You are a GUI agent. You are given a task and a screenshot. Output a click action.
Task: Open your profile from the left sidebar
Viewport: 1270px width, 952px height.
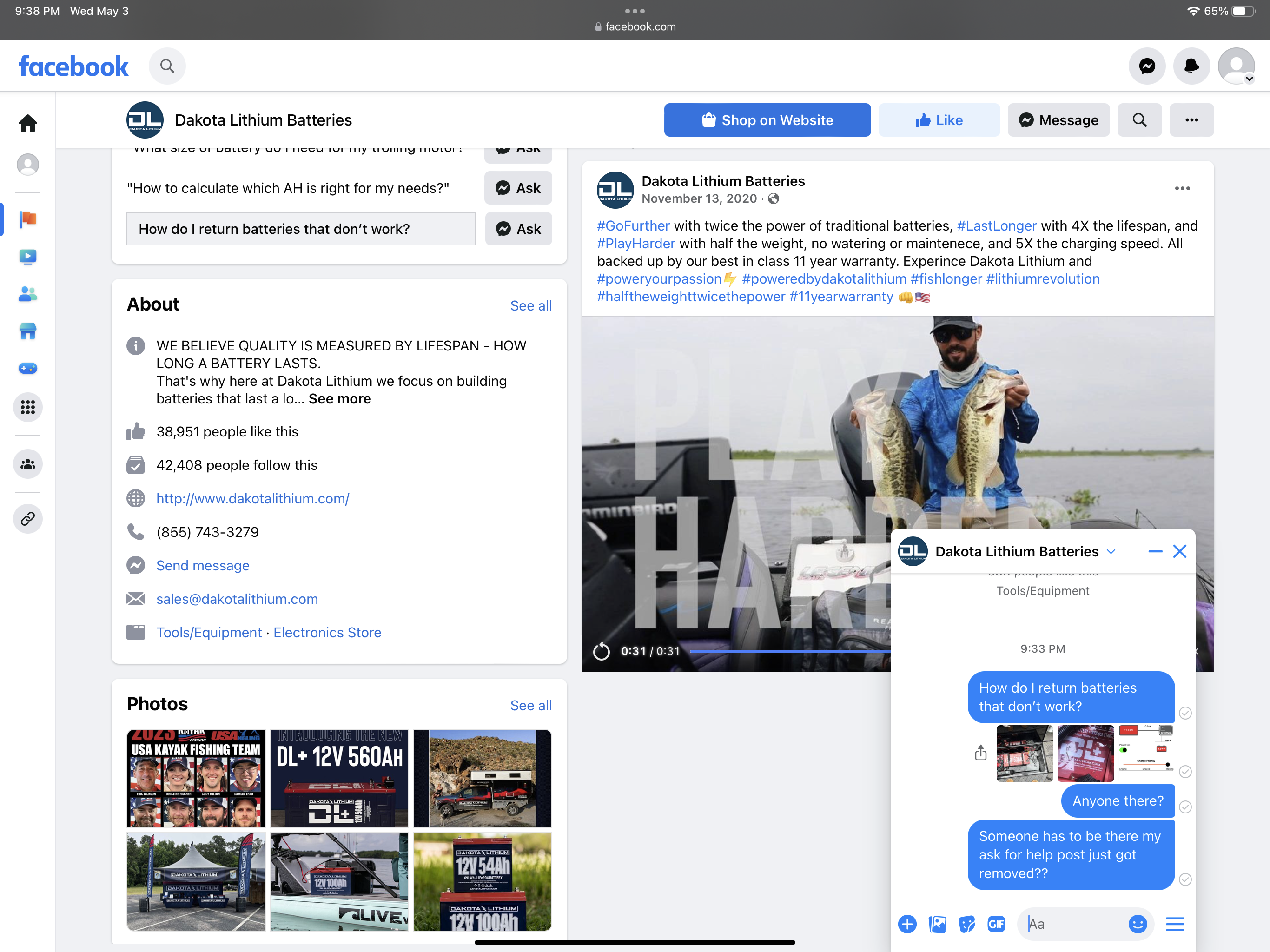[x=27, y=164]
